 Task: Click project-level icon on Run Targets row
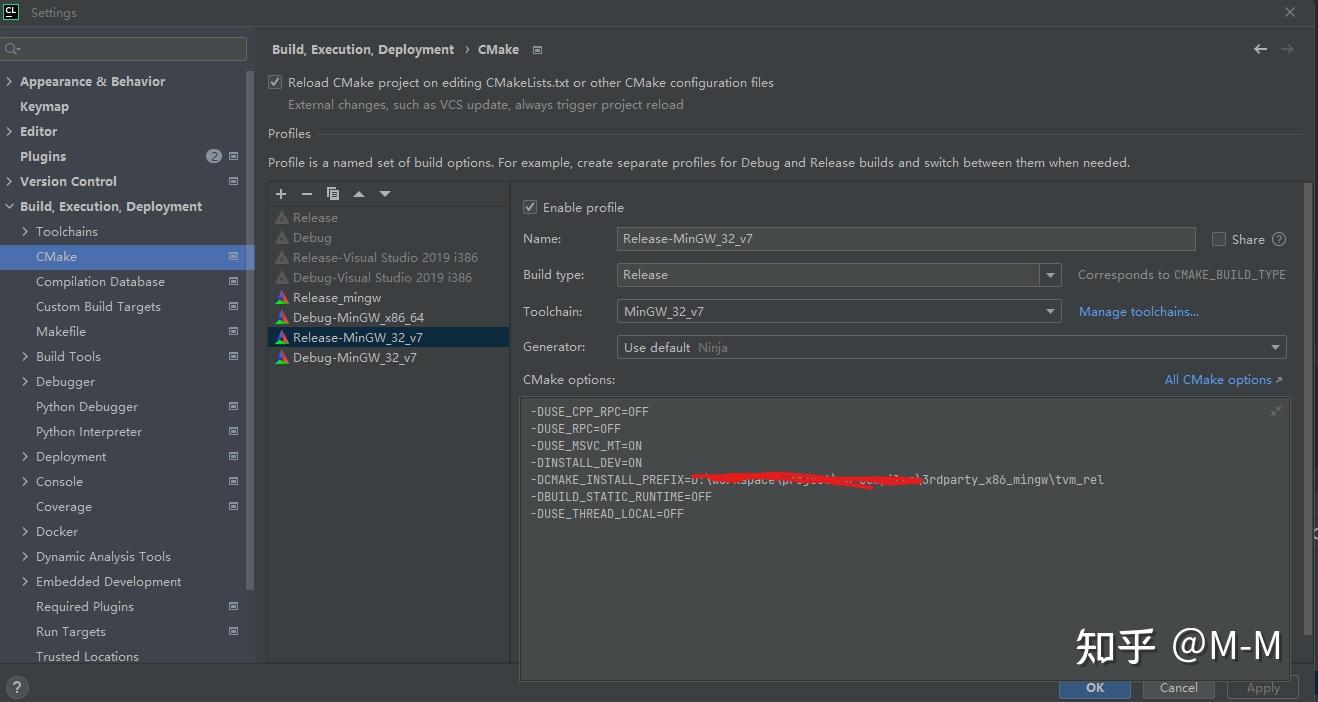pos(233,631)
